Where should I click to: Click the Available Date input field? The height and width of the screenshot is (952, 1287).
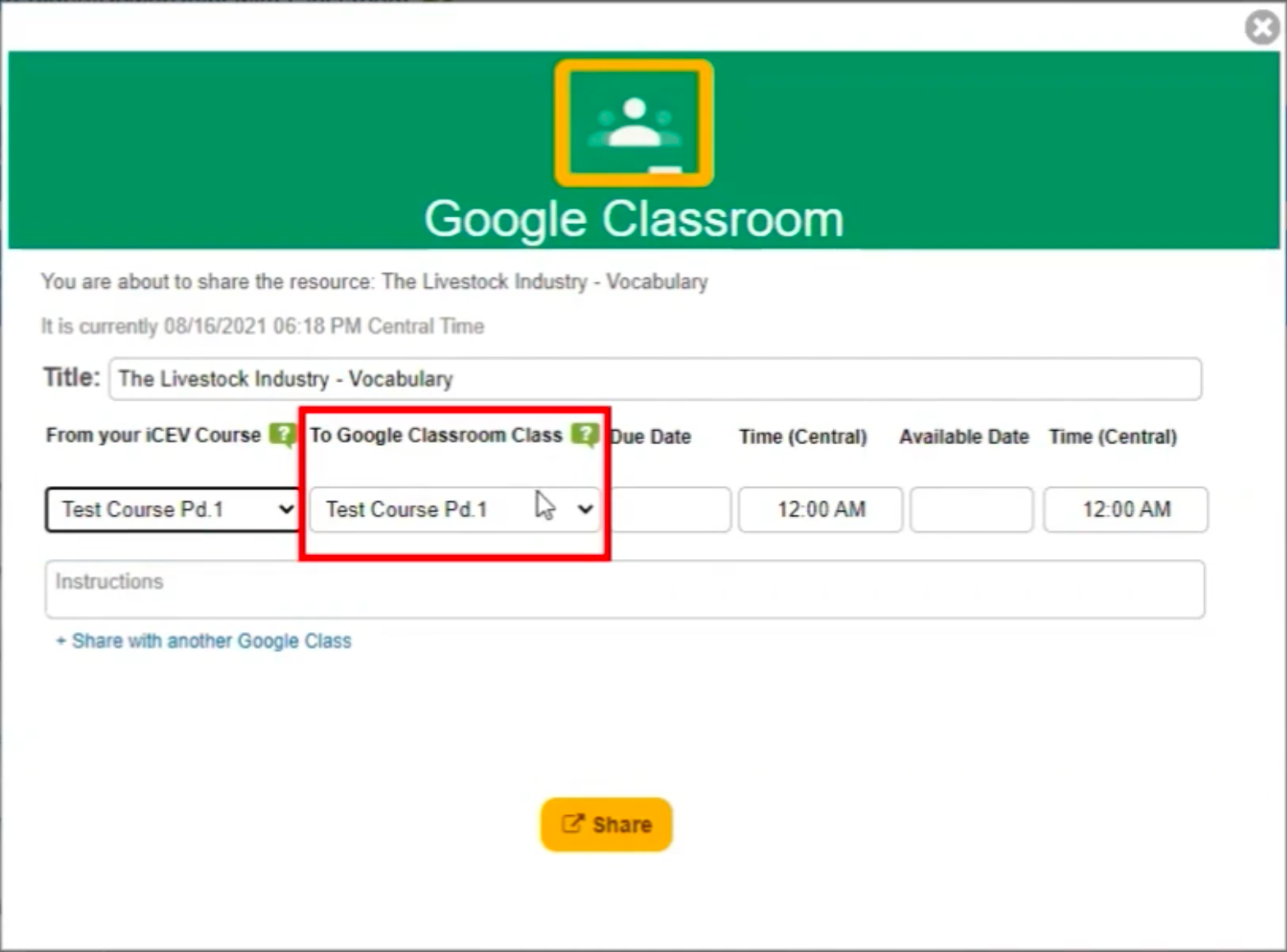coord(971,510)
